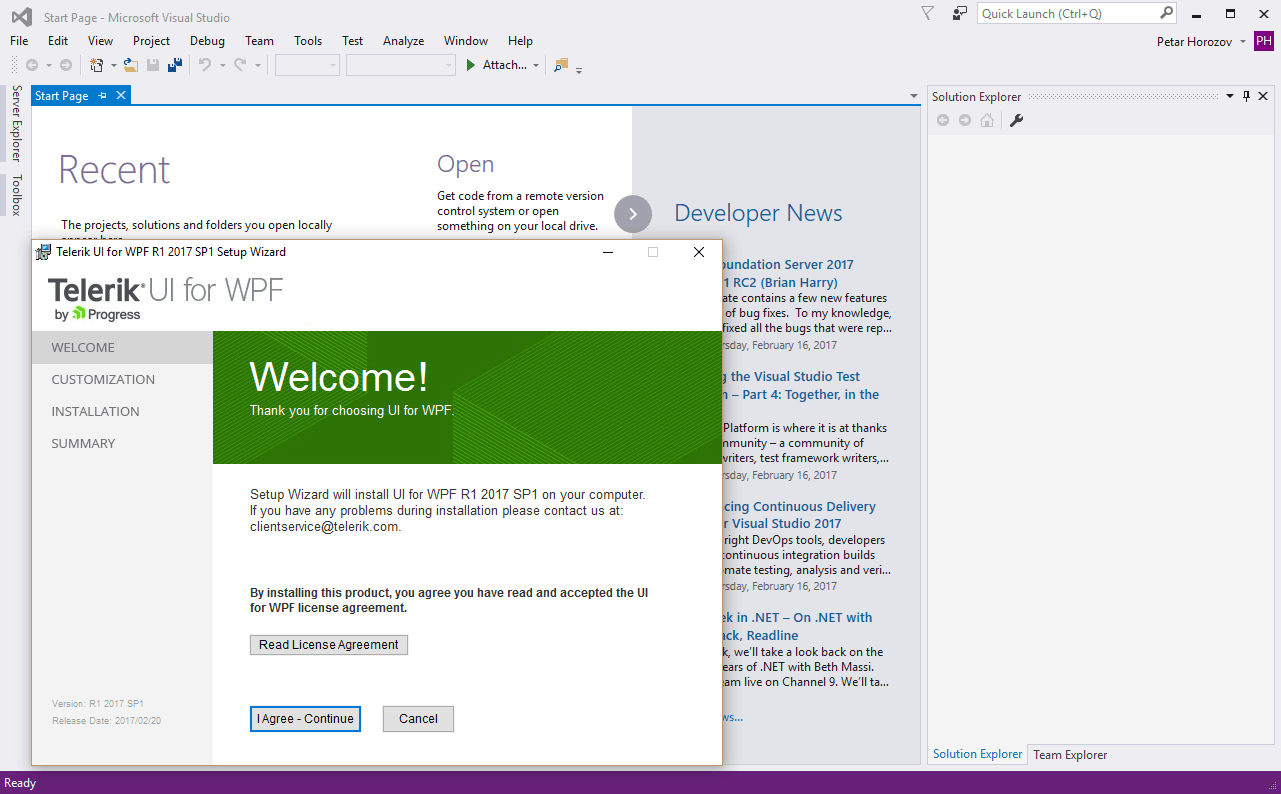Click the Telerik Setup Wizard title icon
This screenshot has width=1281, height=794.
click(44, 252)
